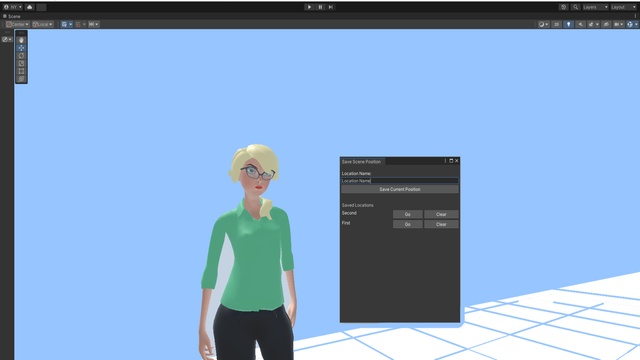Click the Play button
The height and width of the screenshot is (360, 640).
click(309, 7)
